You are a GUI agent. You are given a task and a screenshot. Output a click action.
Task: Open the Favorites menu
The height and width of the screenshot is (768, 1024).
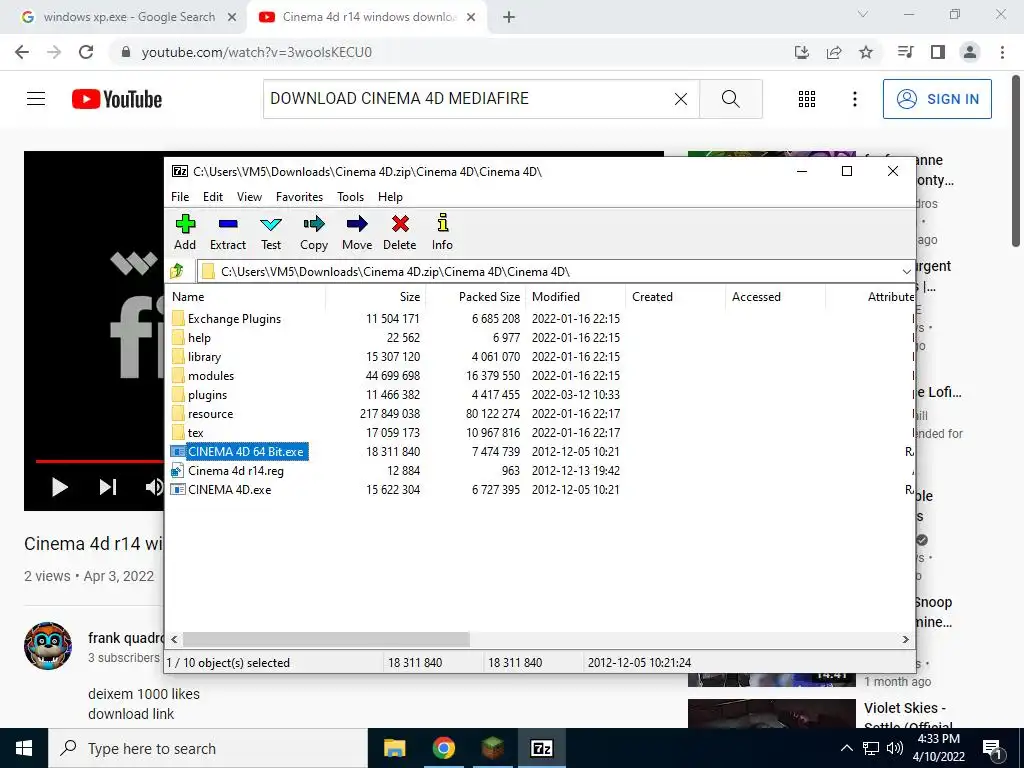299,197
